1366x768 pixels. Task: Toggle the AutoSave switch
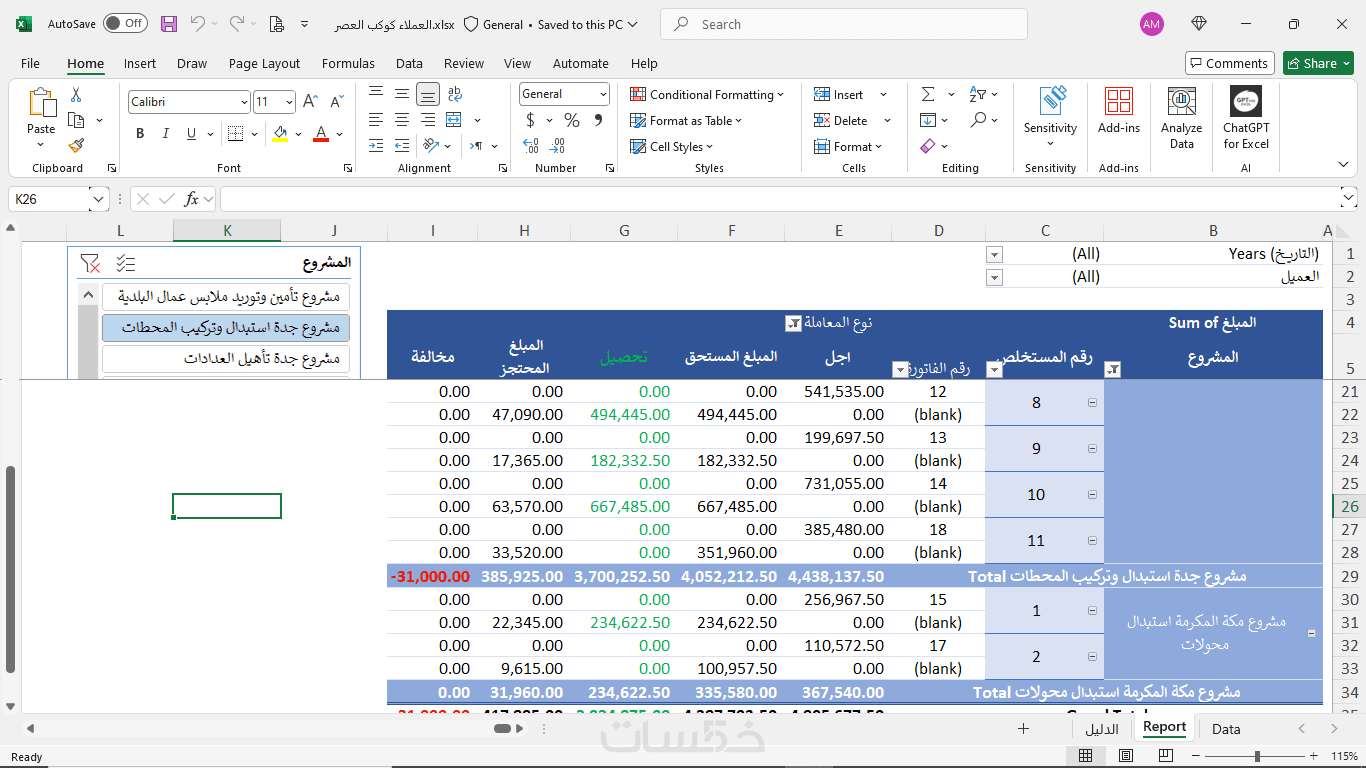(125, 24)
